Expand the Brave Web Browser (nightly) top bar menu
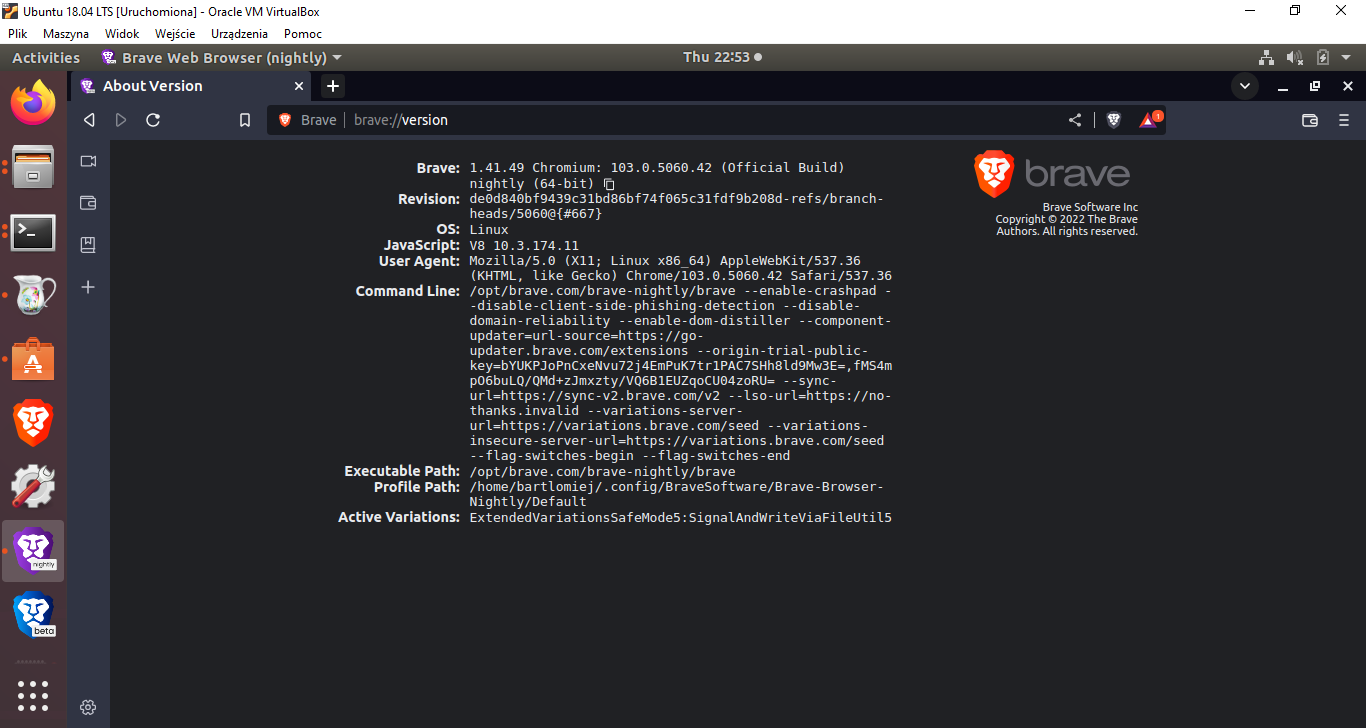The width and height of the screenshot is (1366, 728). tap(222, 57)
